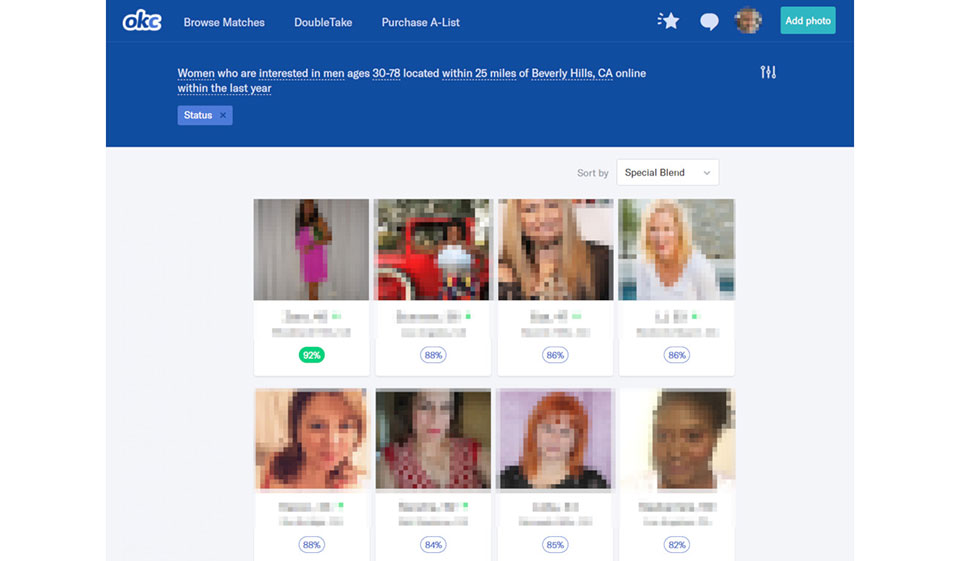Click Purchase A-List in the navigation bar
960x561 pixels.
click(420, 22)
